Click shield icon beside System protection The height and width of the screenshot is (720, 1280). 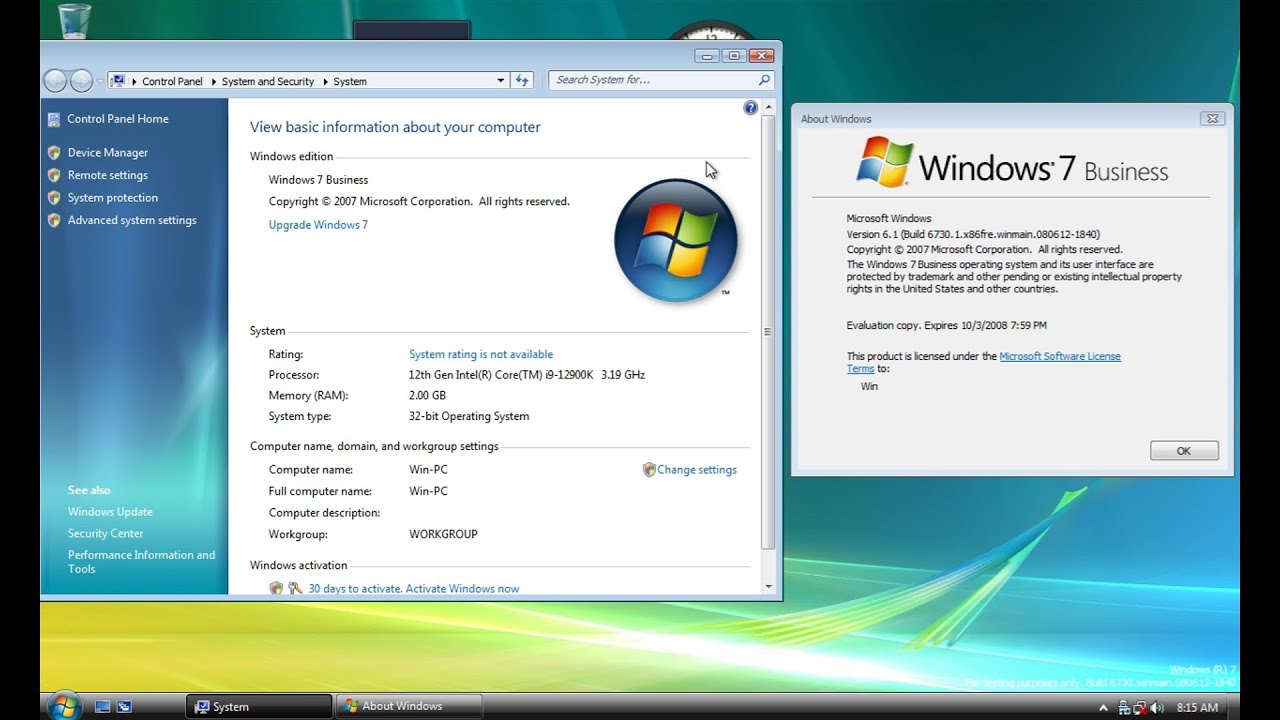click(54, 198)
